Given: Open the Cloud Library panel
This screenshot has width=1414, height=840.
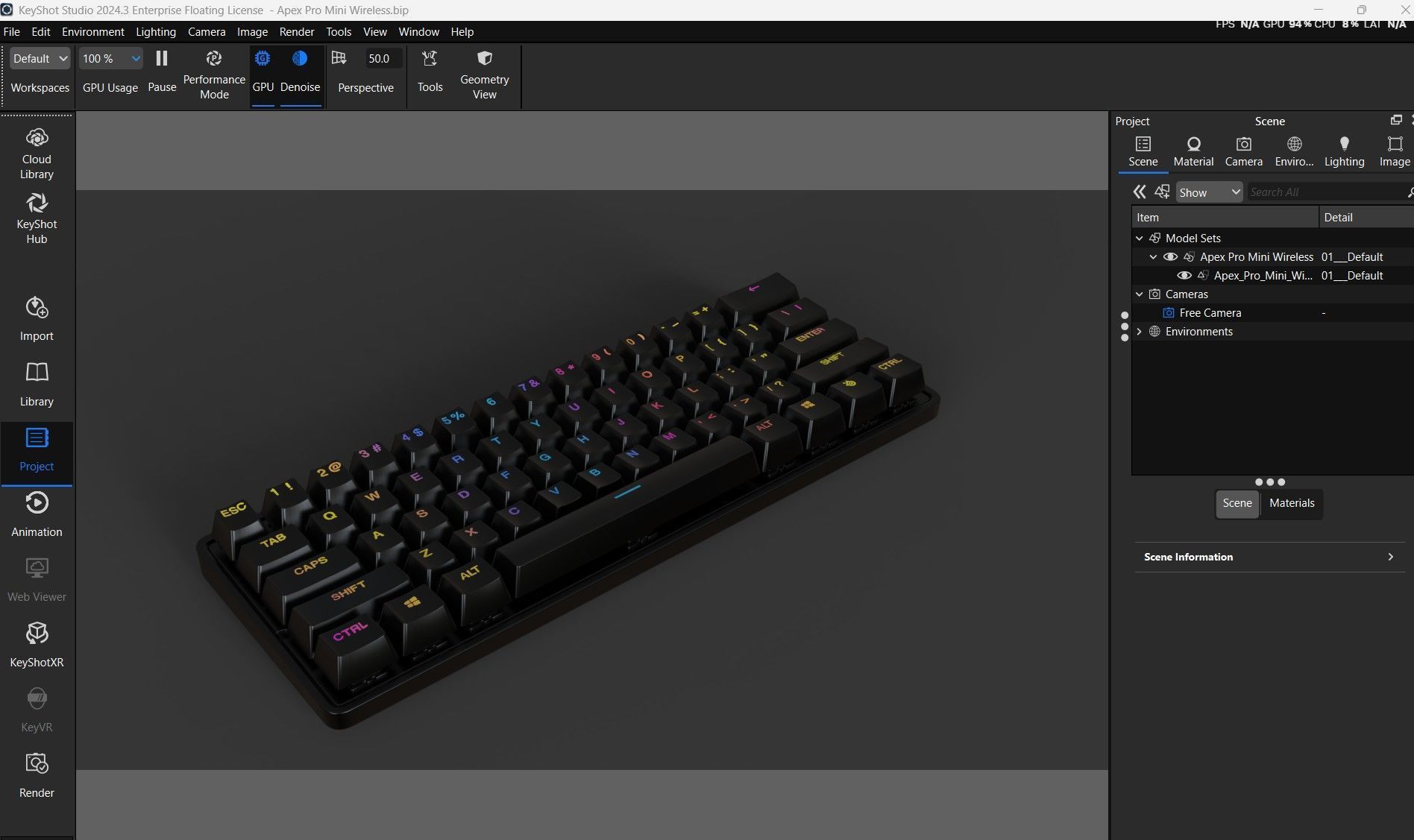Looking at the screenshot, I should pos(37,154).
